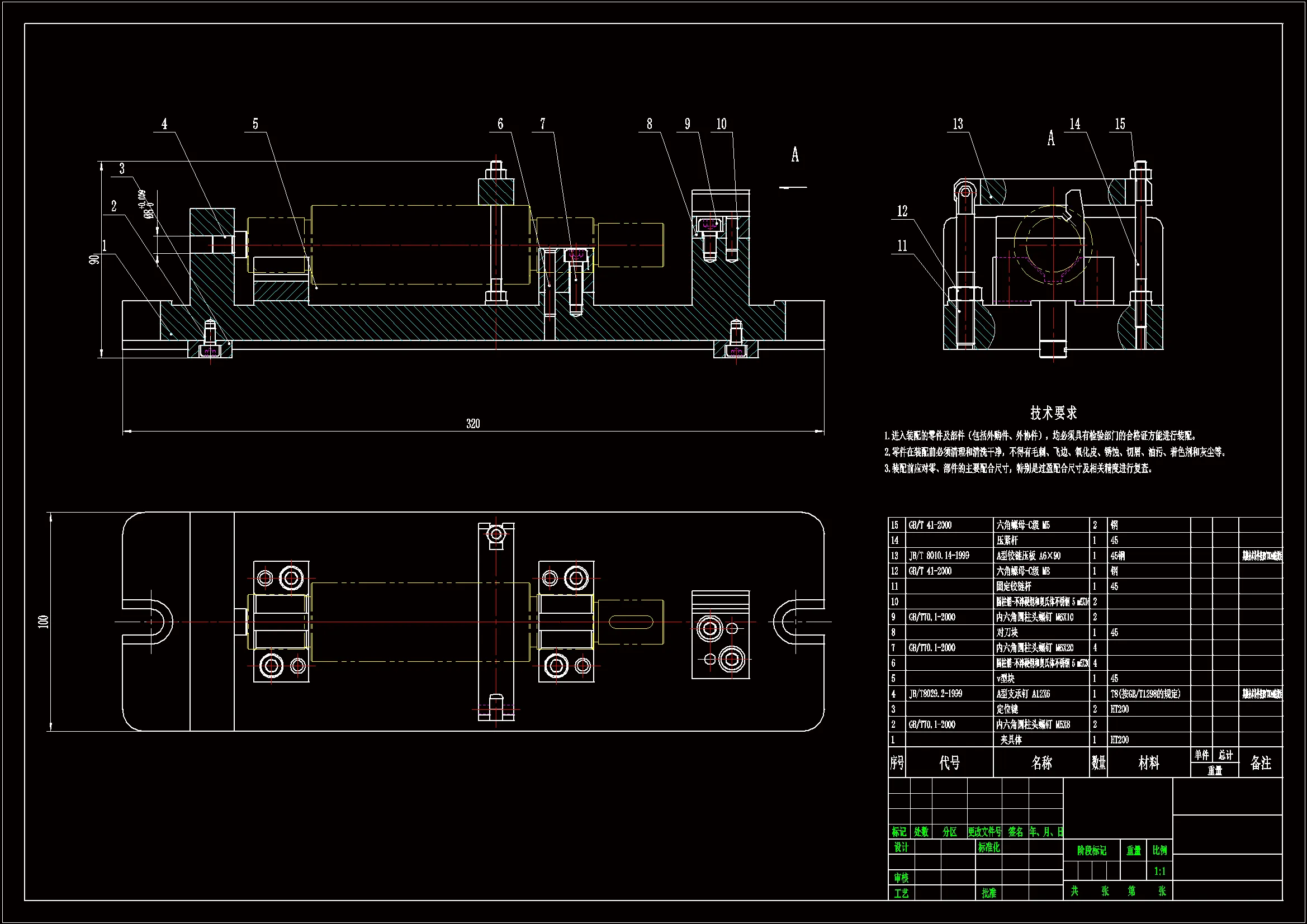Click the 夹具体 part name cell

[x=1011, y=740]
